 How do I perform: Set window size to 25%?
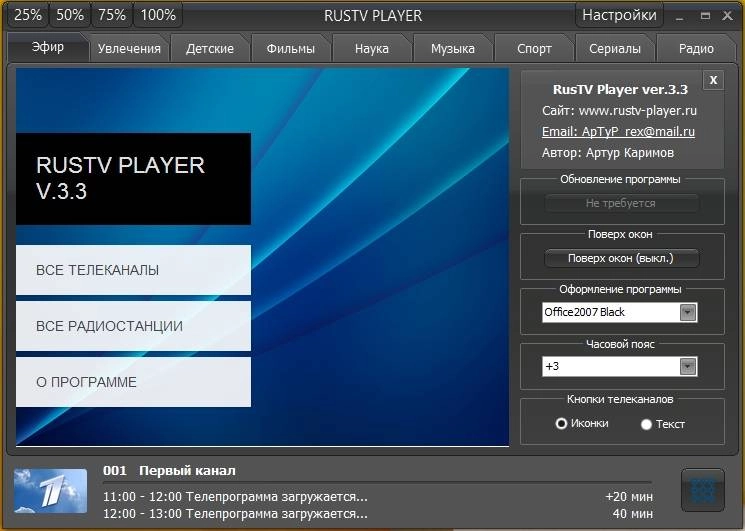coord(28,15)
